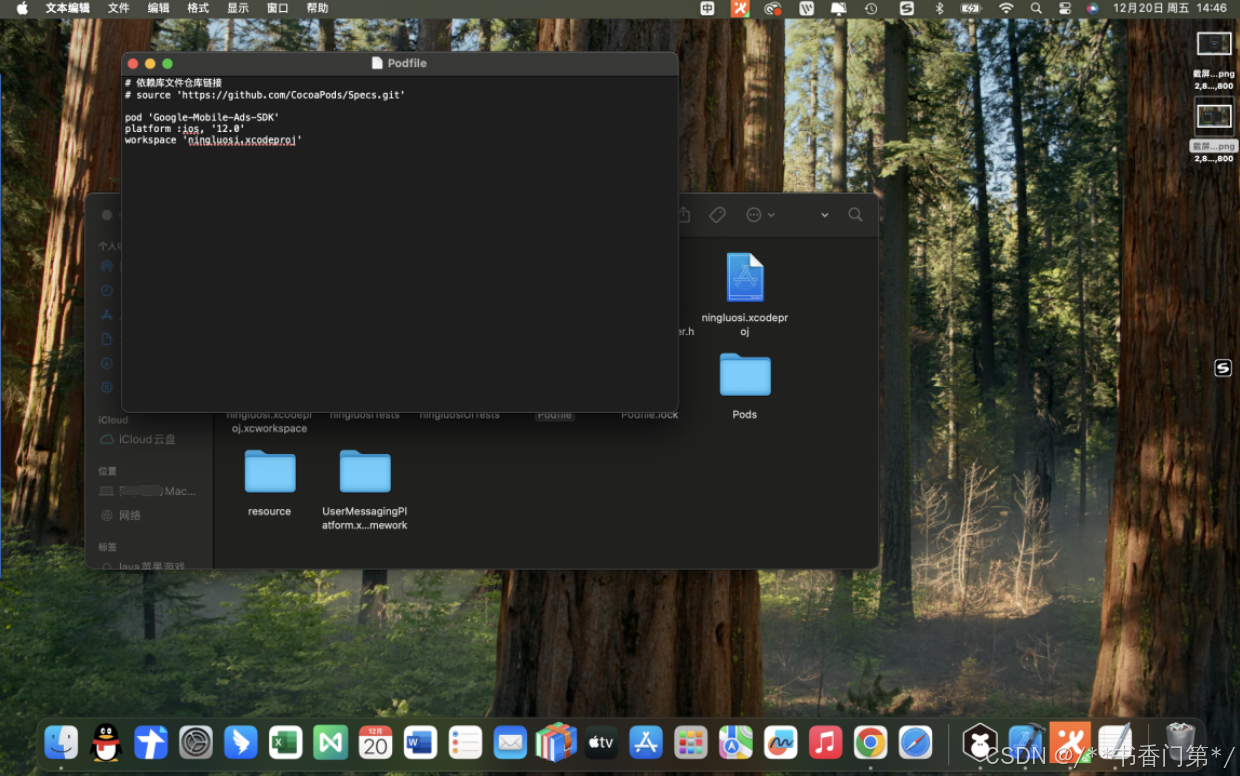Open Mail app in Dock
The height and width of the screenshot is (776, 1240).
[x=510, y=742]
